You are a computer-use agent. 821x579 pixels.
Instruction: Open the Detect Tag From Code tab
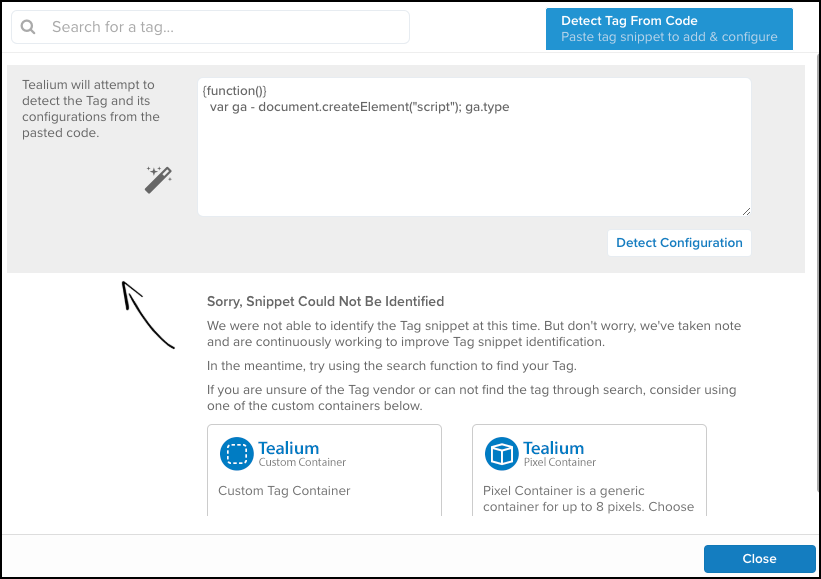[x=669, y=28]
